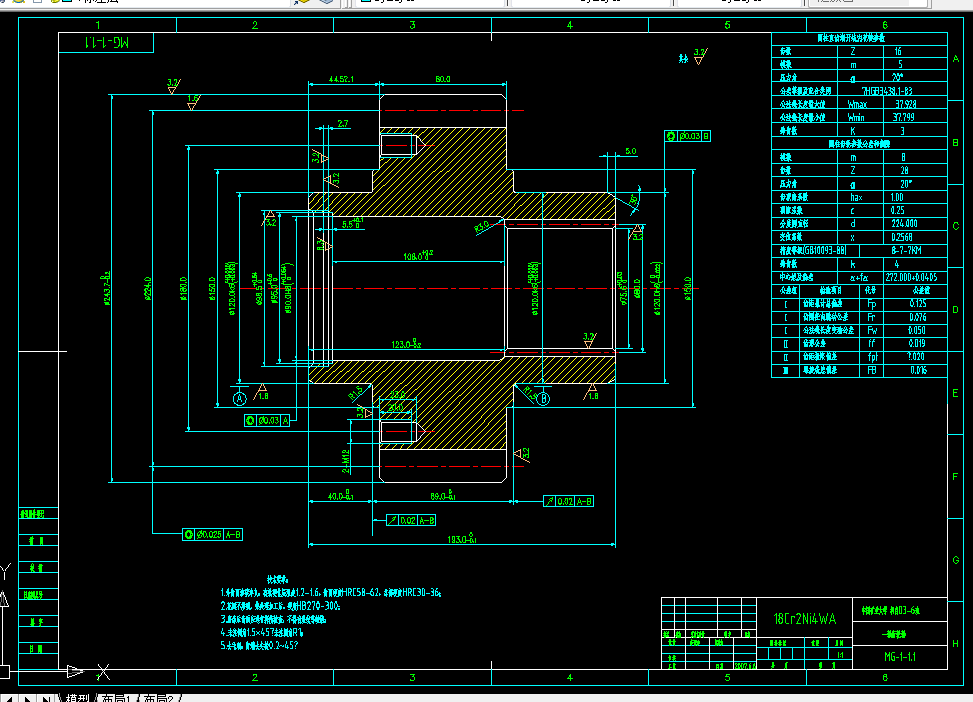Select the ø0.03 B tolerance frame

point(688,136)
